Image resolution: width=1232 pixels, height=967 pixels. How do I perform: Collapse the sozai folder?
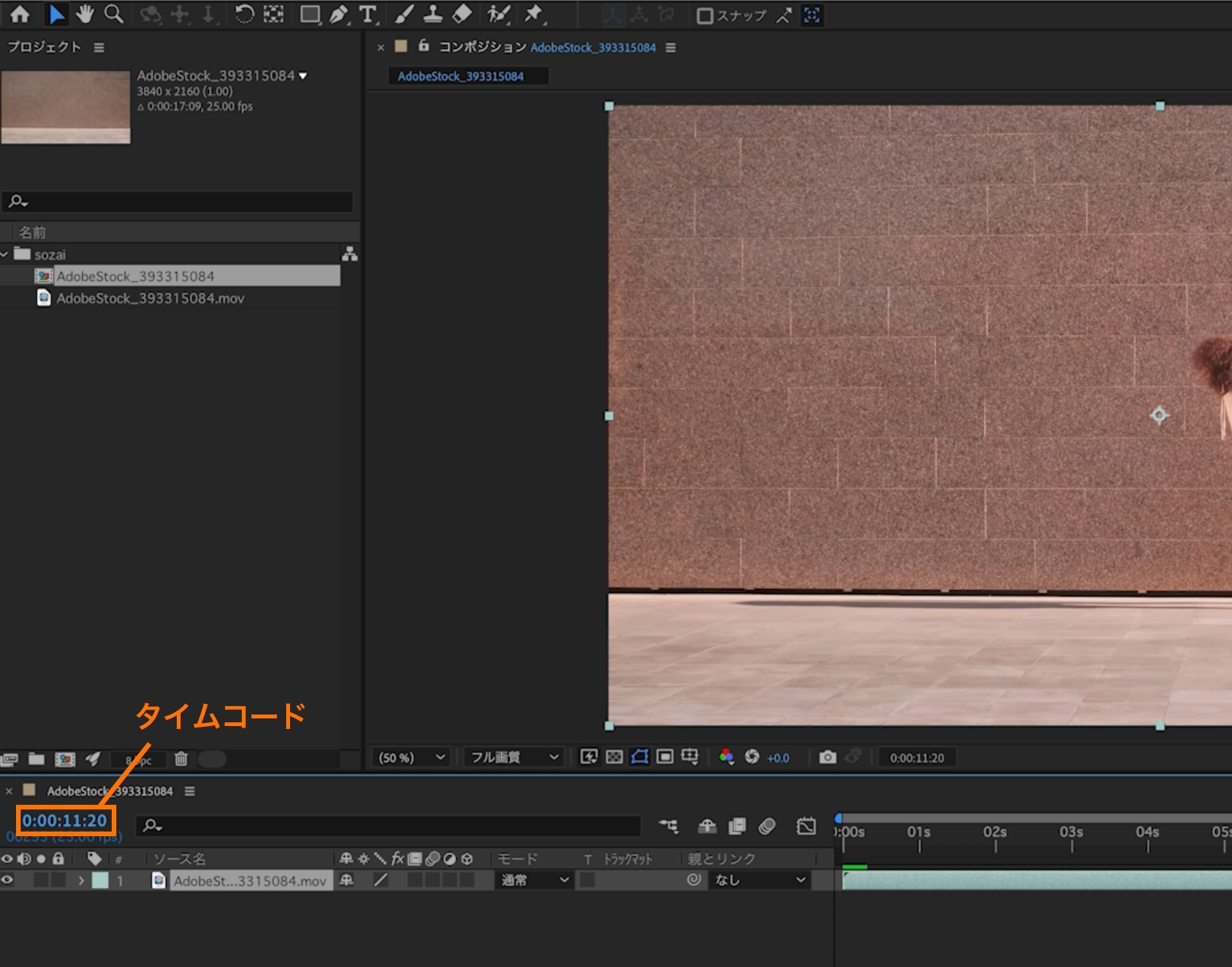pos(5,254)
